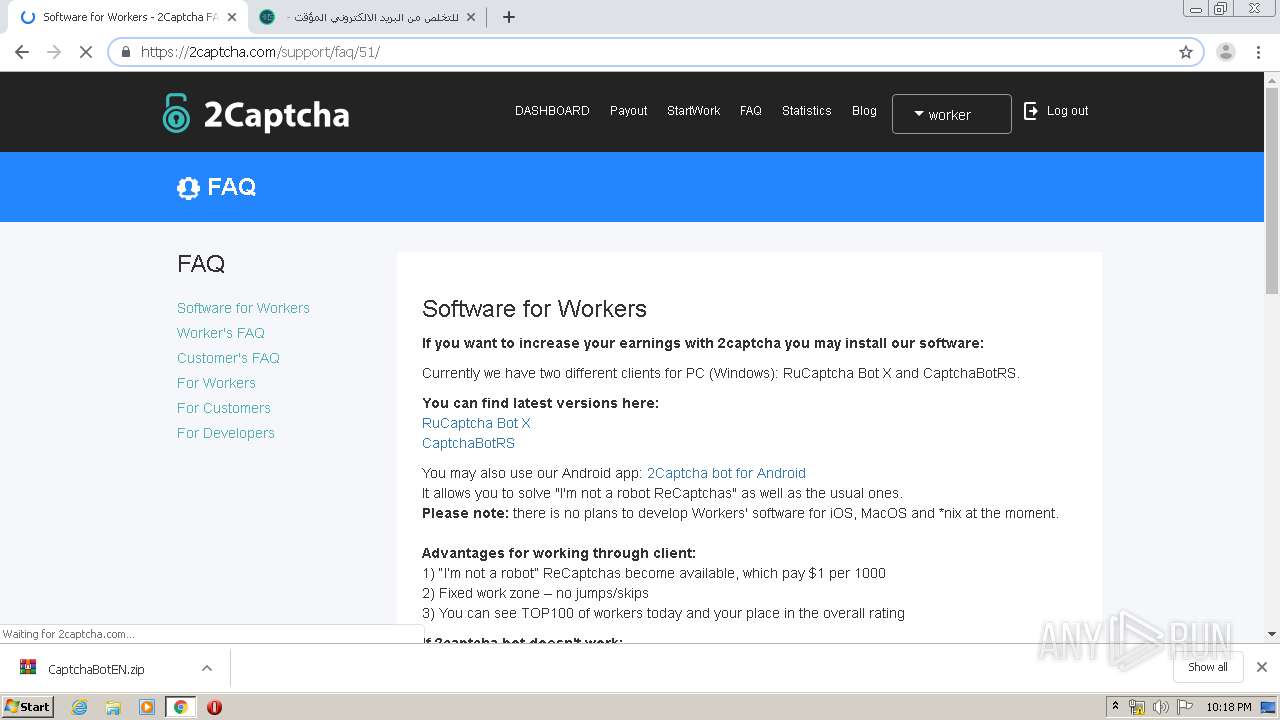Viewport: 1280px width, 720px height.
Task: Open the CaptchaBotEN.zip file icon
Action: tap(28, 668)
